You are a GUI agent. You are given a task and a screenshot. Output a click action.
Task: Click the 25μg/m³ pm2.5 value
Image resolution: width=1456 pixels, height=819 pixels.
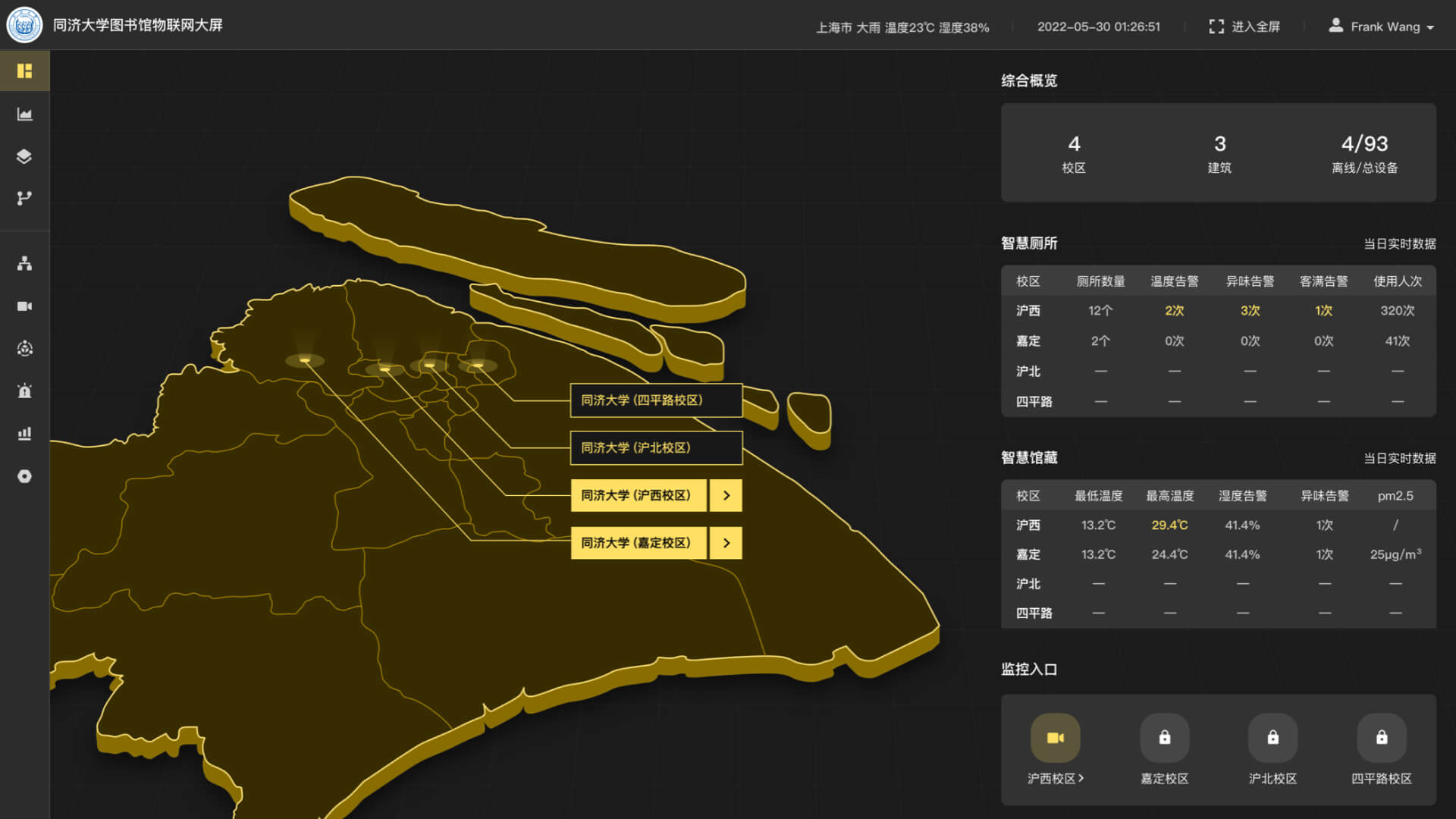pyautogui.click(x=1395, y=555)
